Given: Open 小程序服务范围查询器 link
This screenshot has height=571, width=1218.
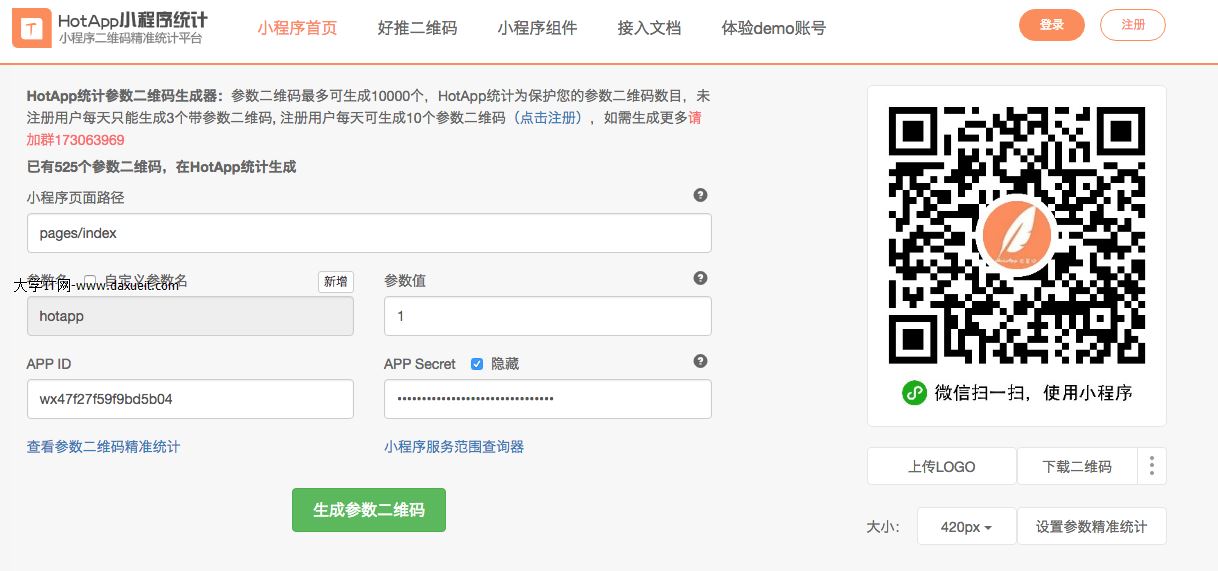Looking at the screenshot, I should pyautogui.click(x=454, y=447).
